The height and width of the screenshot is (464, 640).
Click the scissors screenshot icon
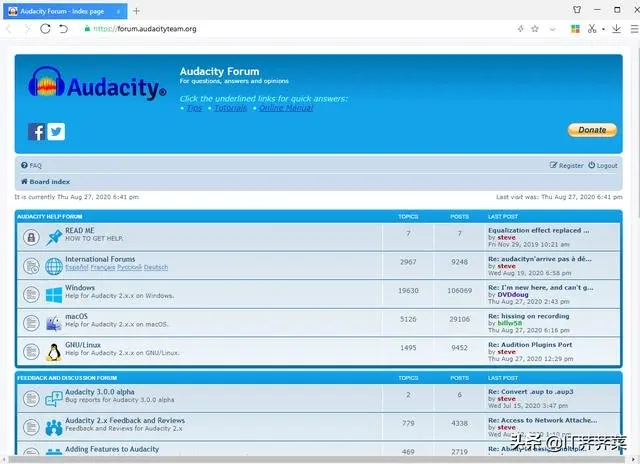pos(592,29)
